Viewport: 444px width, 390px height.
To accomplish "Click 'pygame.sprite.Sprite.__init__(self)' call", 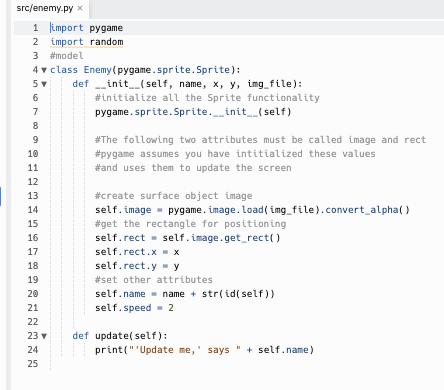I will [193, 112].
